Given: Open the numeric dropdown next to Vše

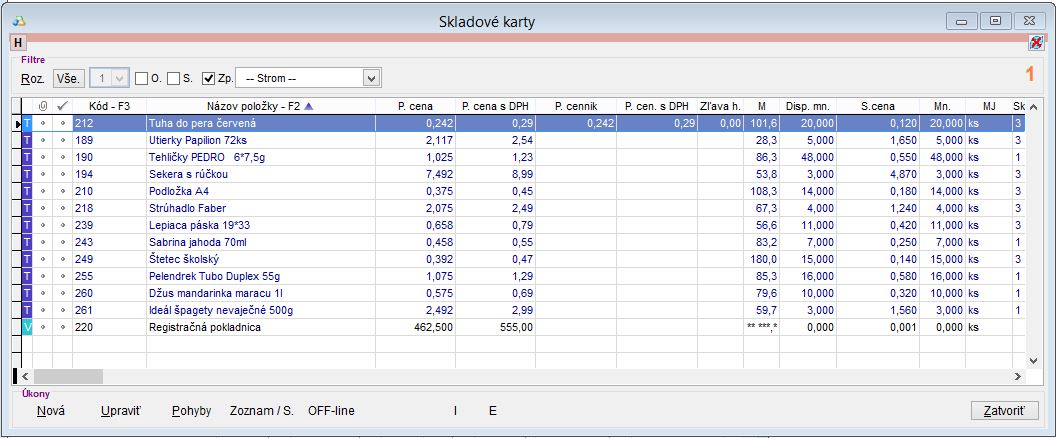Looking at the screenshot, I should pyautogui.click(x=120, y=78).
